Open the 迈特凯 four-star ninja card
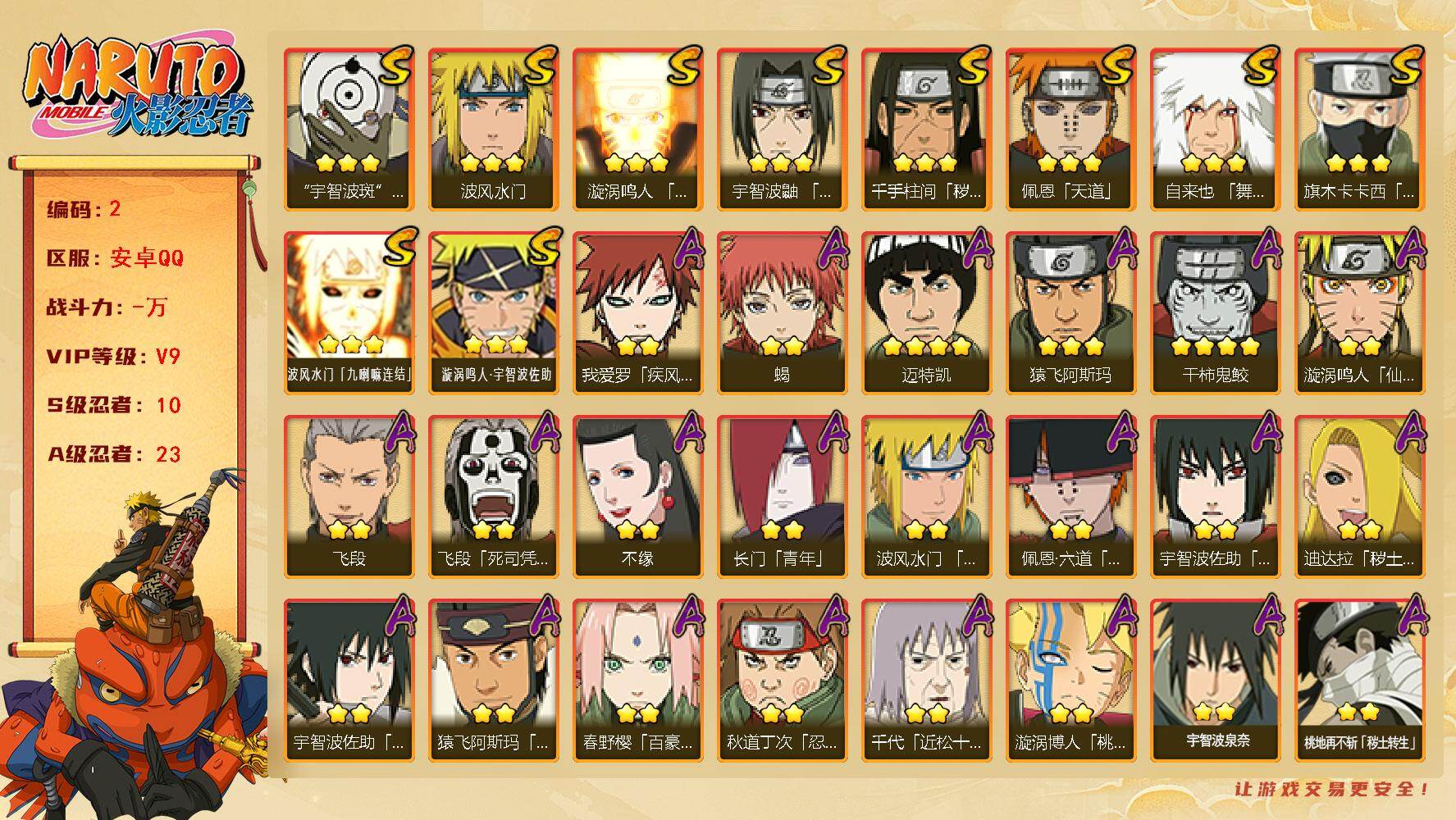Viewport: 1456px width, 820px height. [926, 312]
